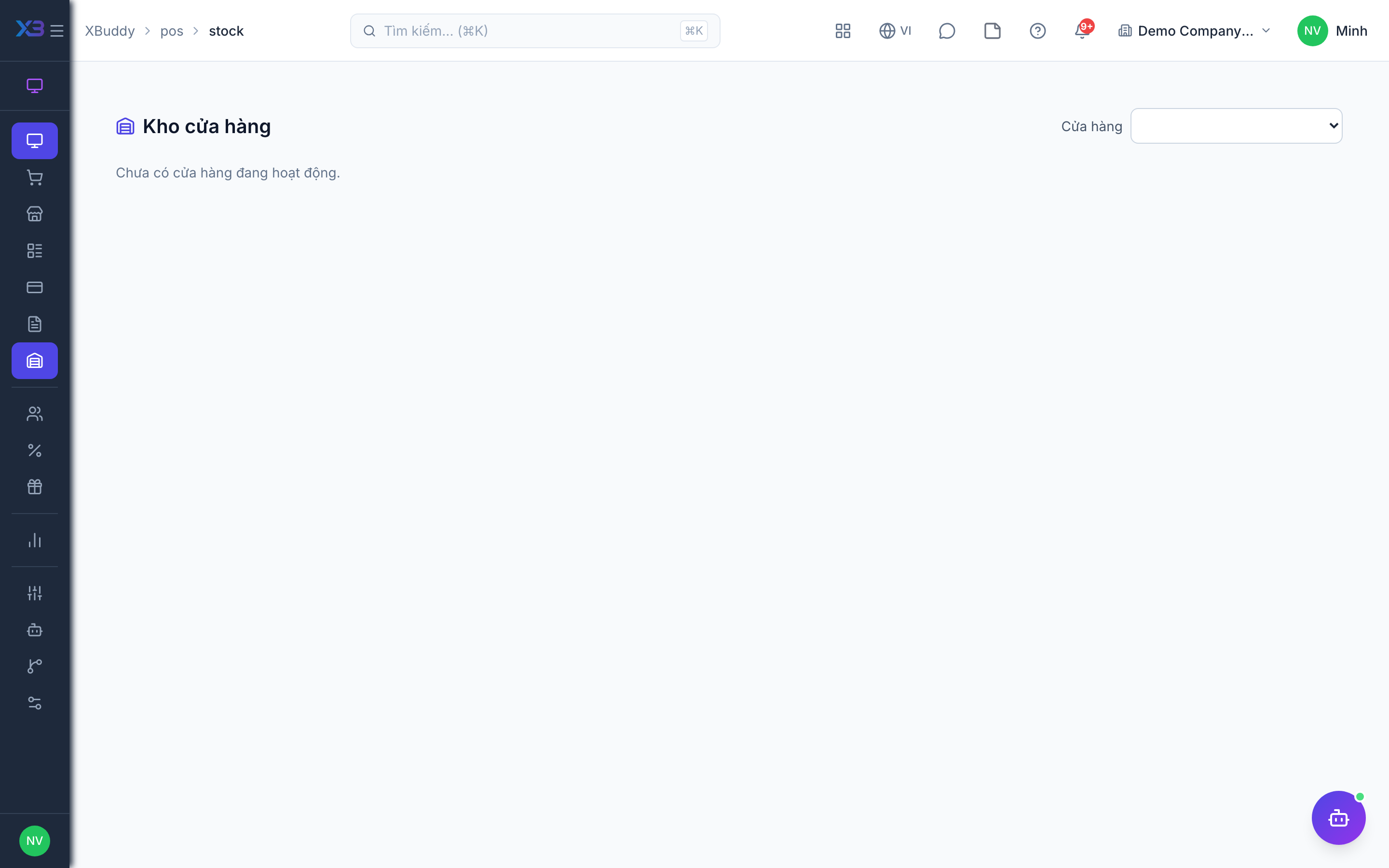This screenshot has width=1389, height=868.
Task: Click the NV avatar at sidebar bottom
Action: 34,841
